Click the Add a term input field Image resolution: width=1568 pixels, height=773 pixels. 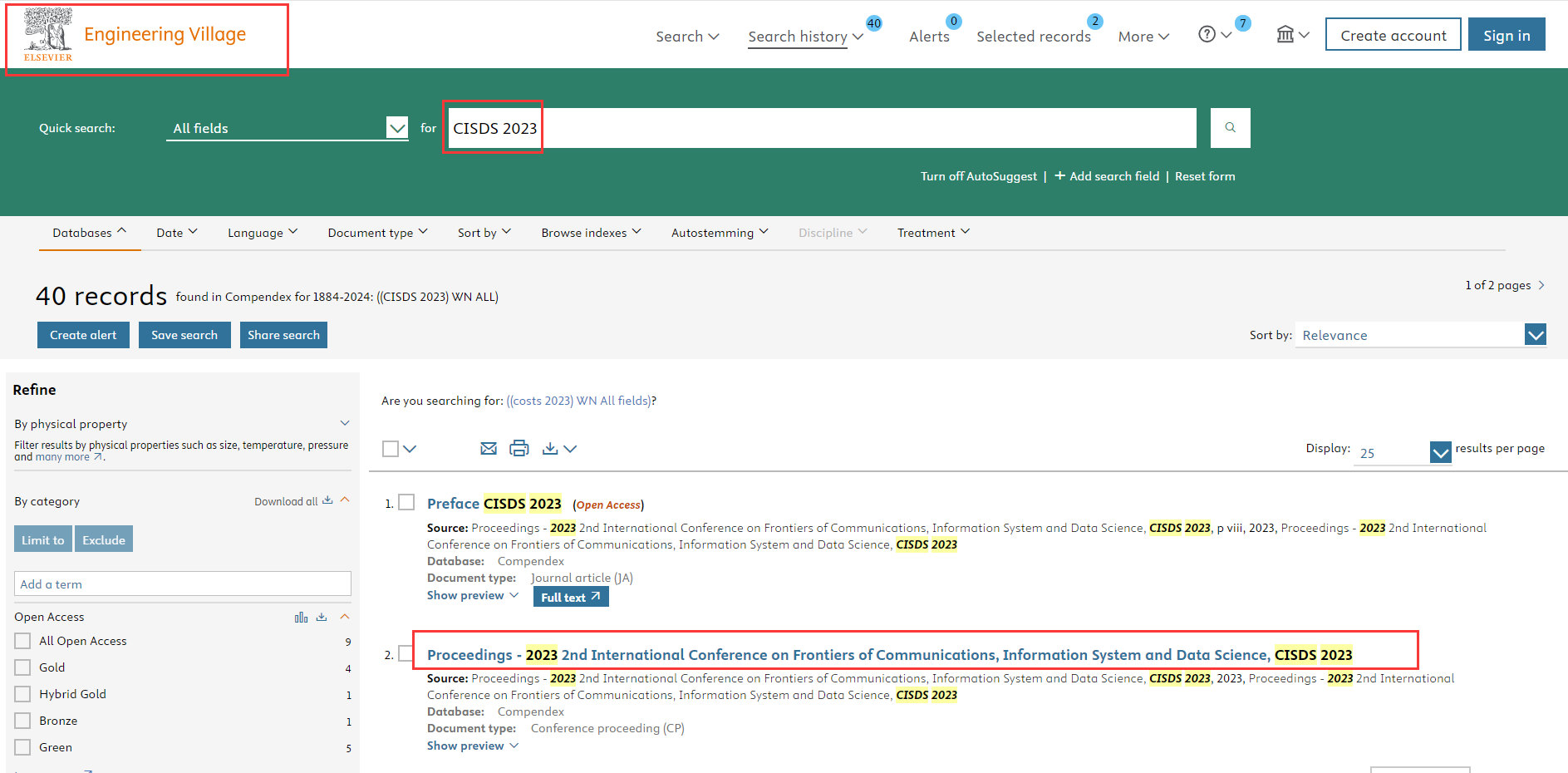coord(183,583)
